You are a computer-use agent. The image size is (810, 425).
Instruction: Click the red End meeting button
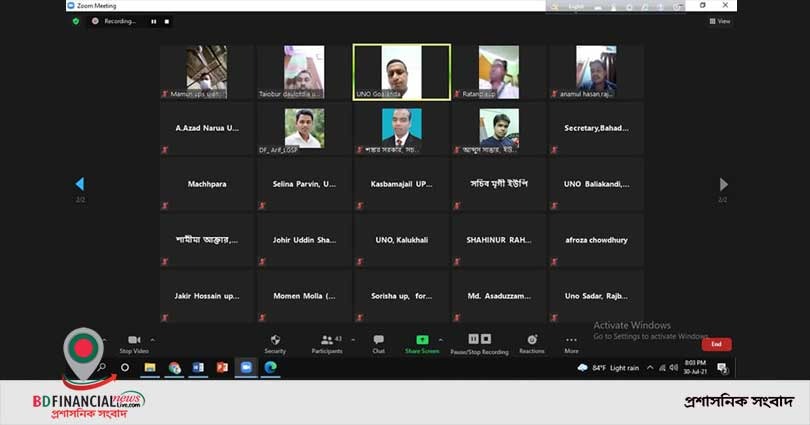[716, 344]
